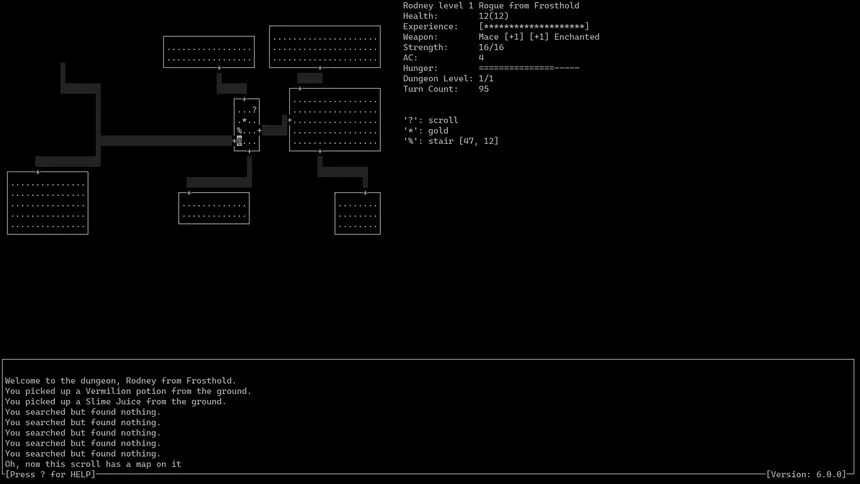Click the Hunger: label
Screen dimensions: 860x484
tap(420, 68)
